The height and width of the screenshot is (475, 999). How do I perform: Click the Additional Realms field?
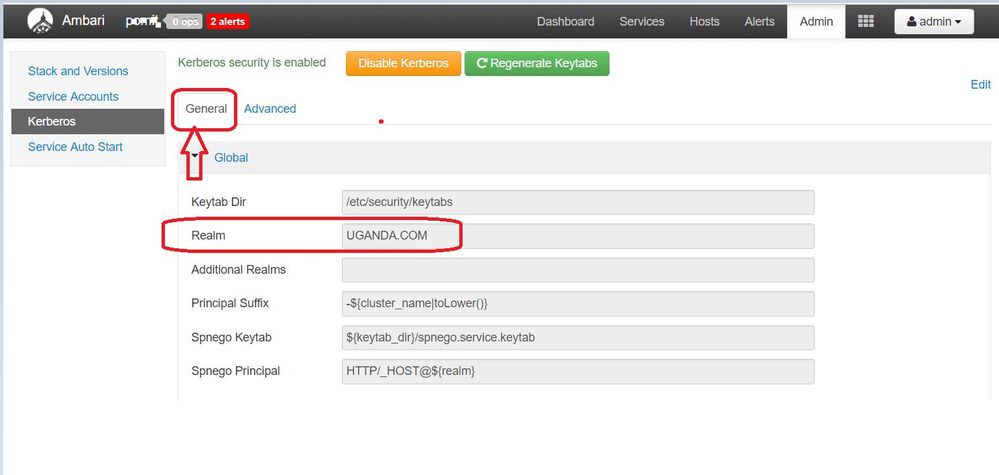click(x=578, y=269)
